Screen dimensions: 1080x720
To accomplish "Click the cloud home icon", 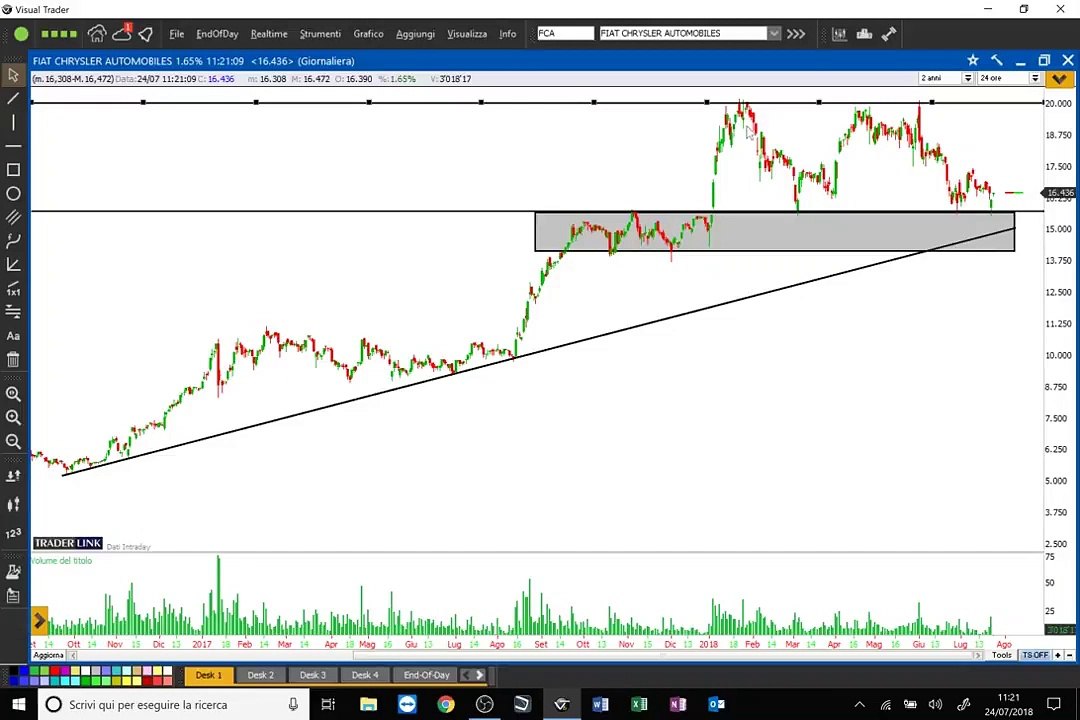I will coord(96,33).
